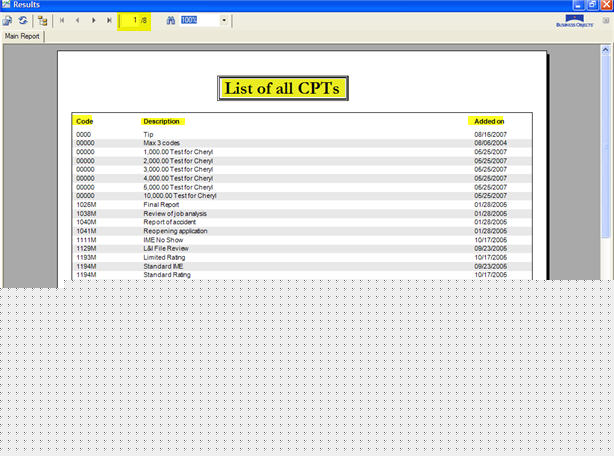
Task: Click the Standard IME description
Action: pos(163,267)
